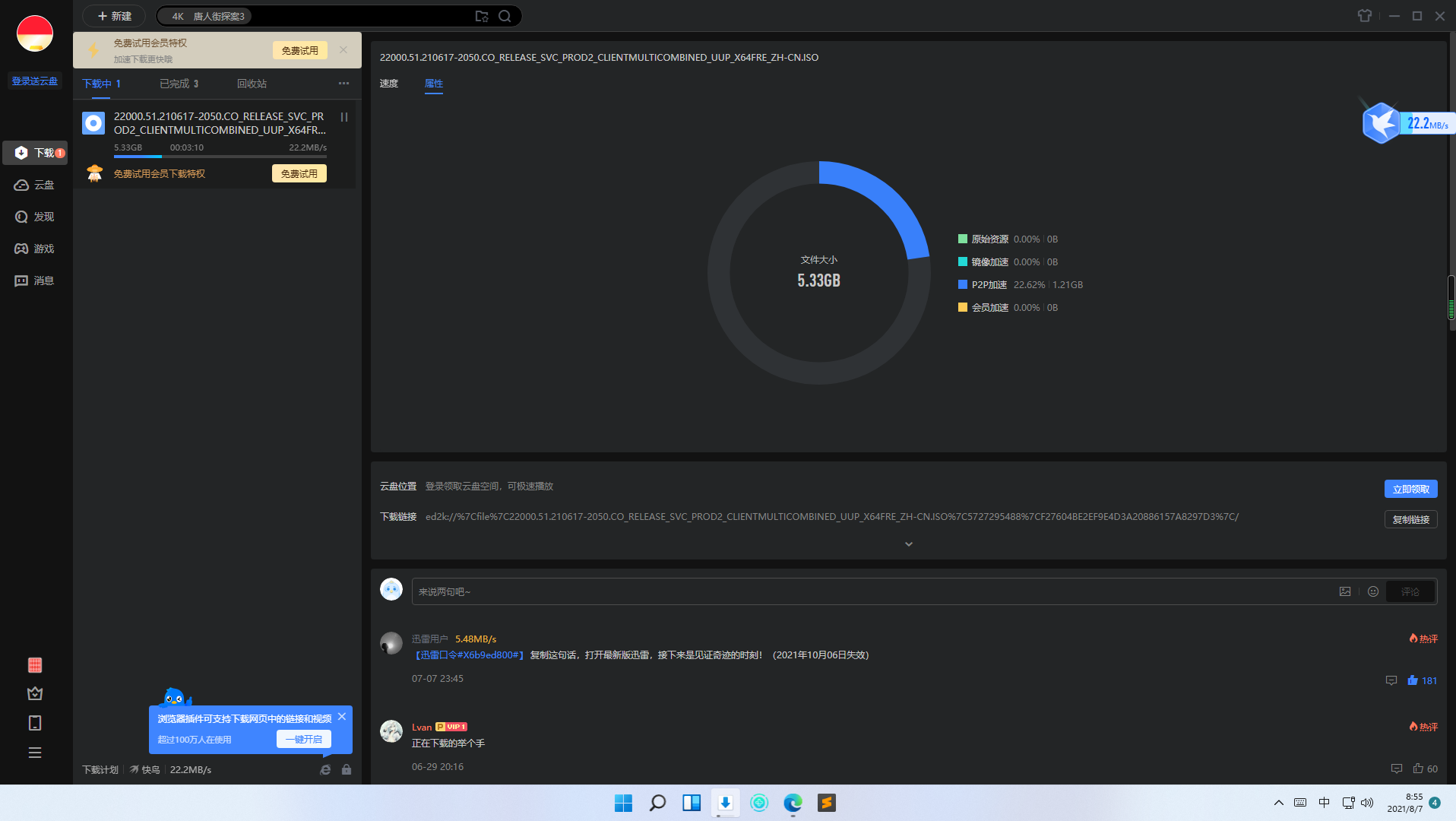The image size is (1456, 821).
Task: Open the 发现 discover page
Action: pos(35,217)
